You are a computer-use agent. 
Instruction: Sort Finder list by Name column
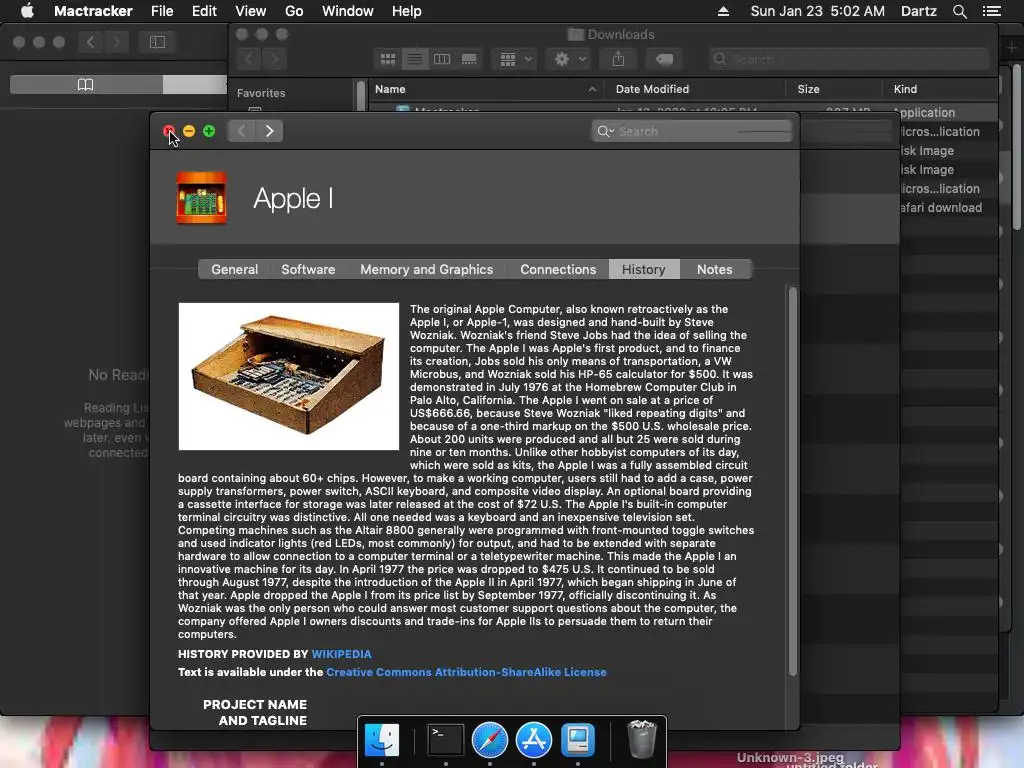click(x=486, y=89)
